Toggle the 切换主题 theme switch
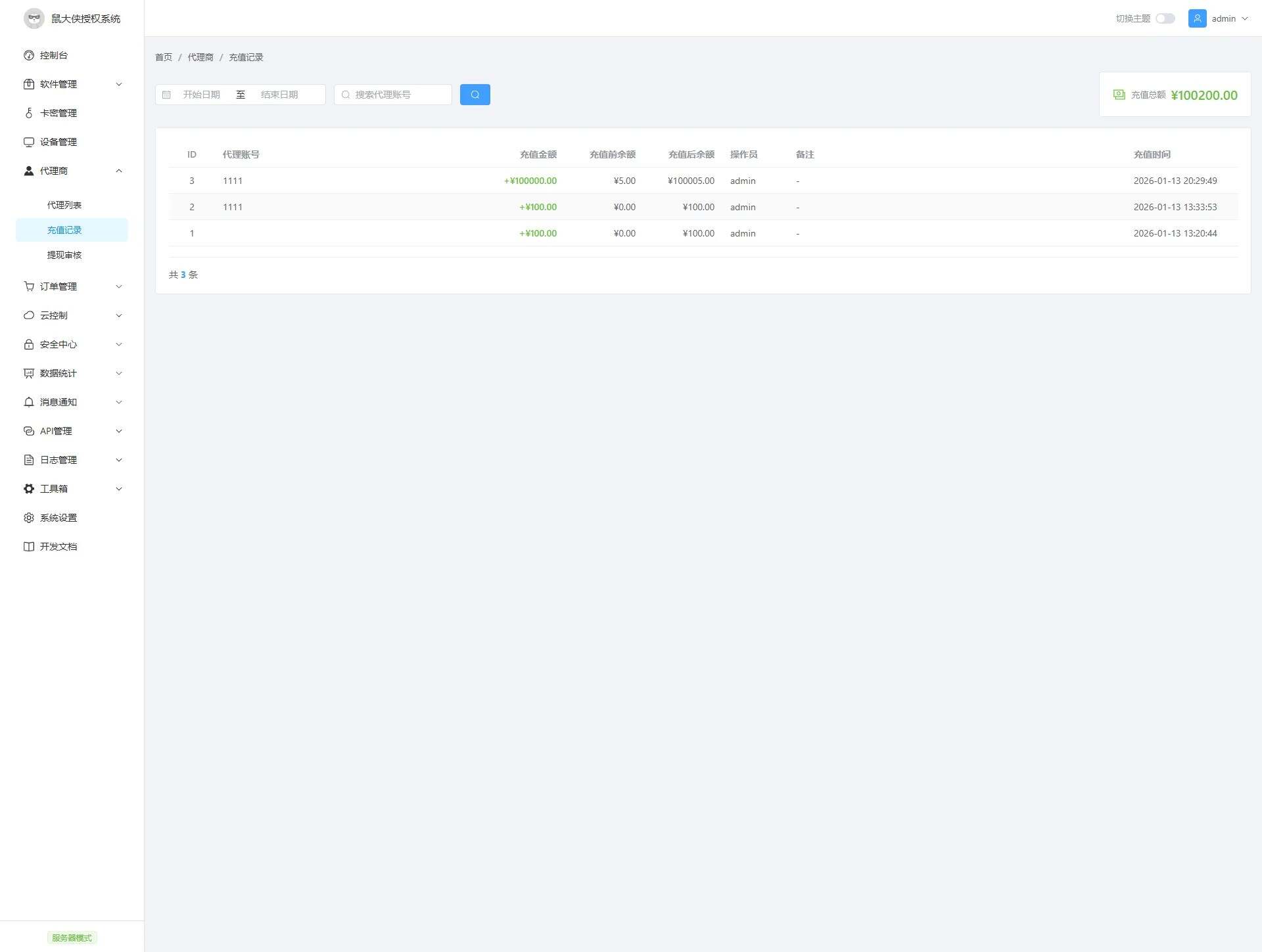Viewport: 1262px width, 952px height. pyautogui.click(x=1165, y=18)
